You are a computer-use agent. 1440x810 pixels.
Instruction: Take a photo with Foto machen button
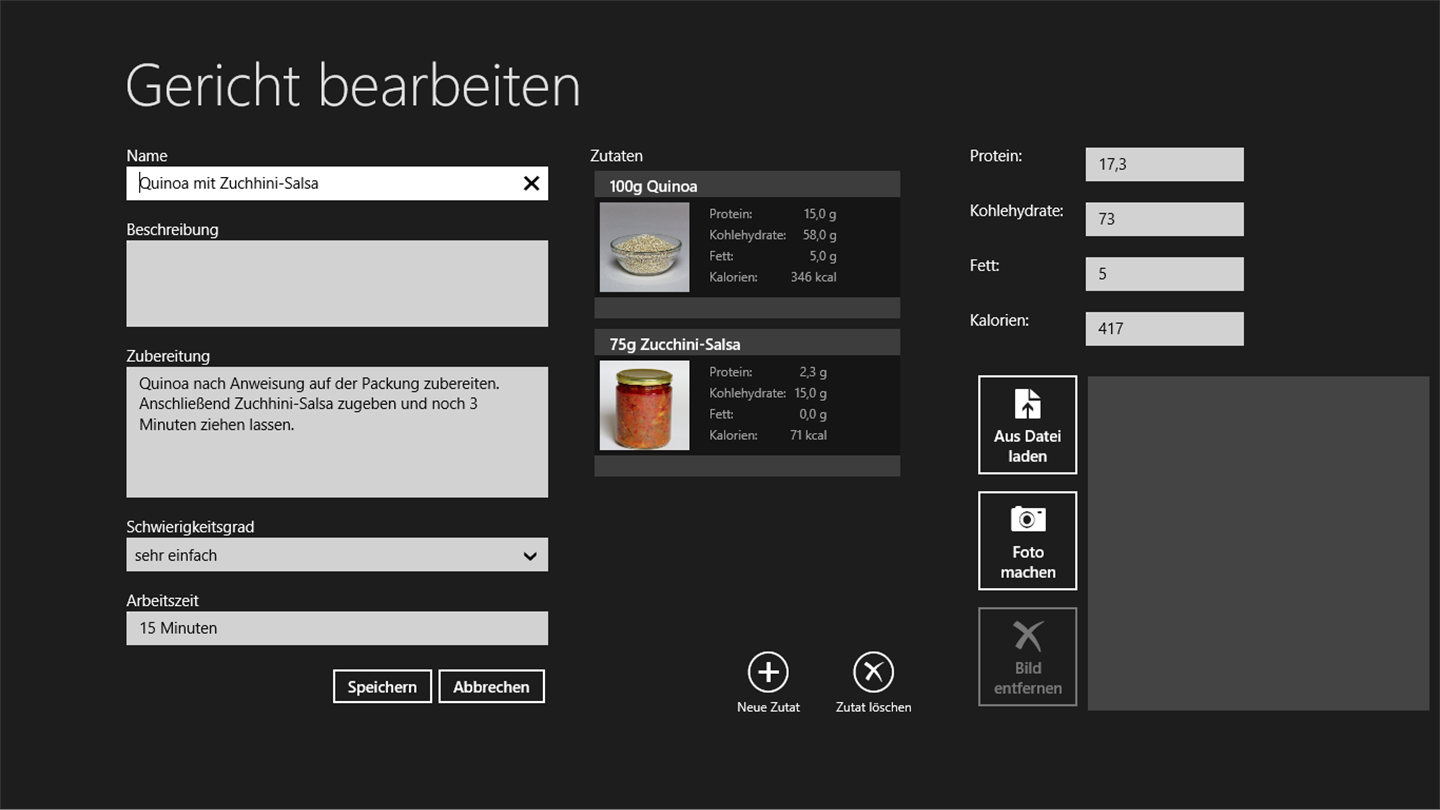[x=1027, y=541]
